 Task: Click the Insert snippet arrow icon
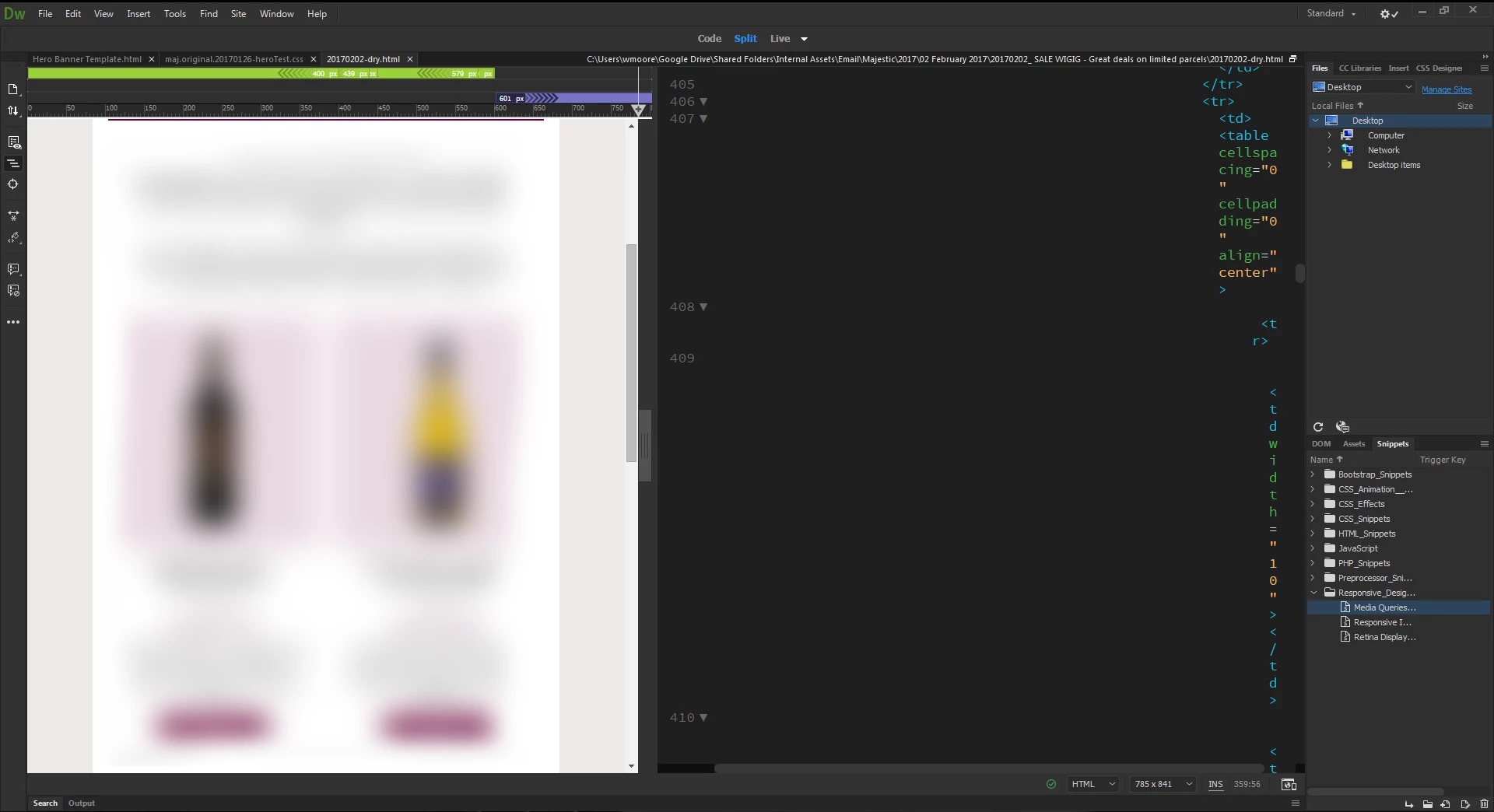pos(1409,804)
